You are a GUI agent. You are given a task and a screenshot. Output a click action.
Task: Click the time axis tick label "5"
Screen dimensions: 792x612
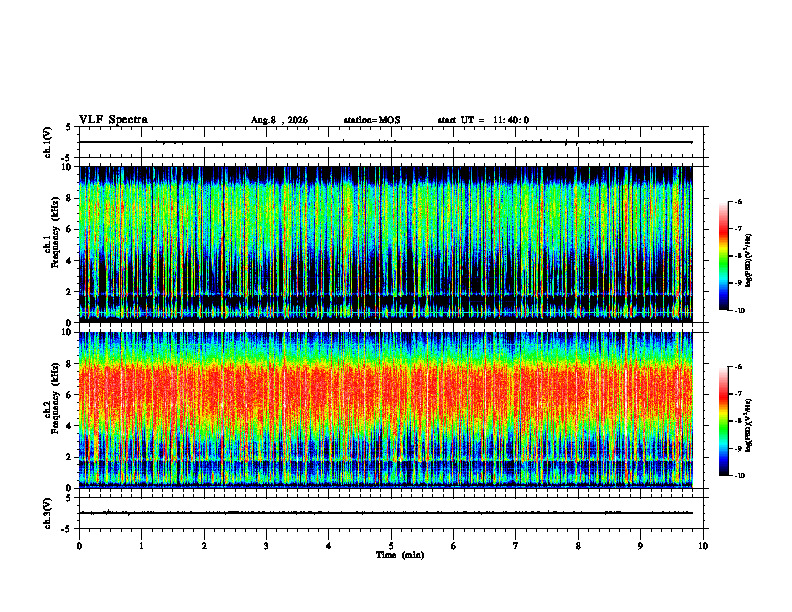tap(391, 546)
